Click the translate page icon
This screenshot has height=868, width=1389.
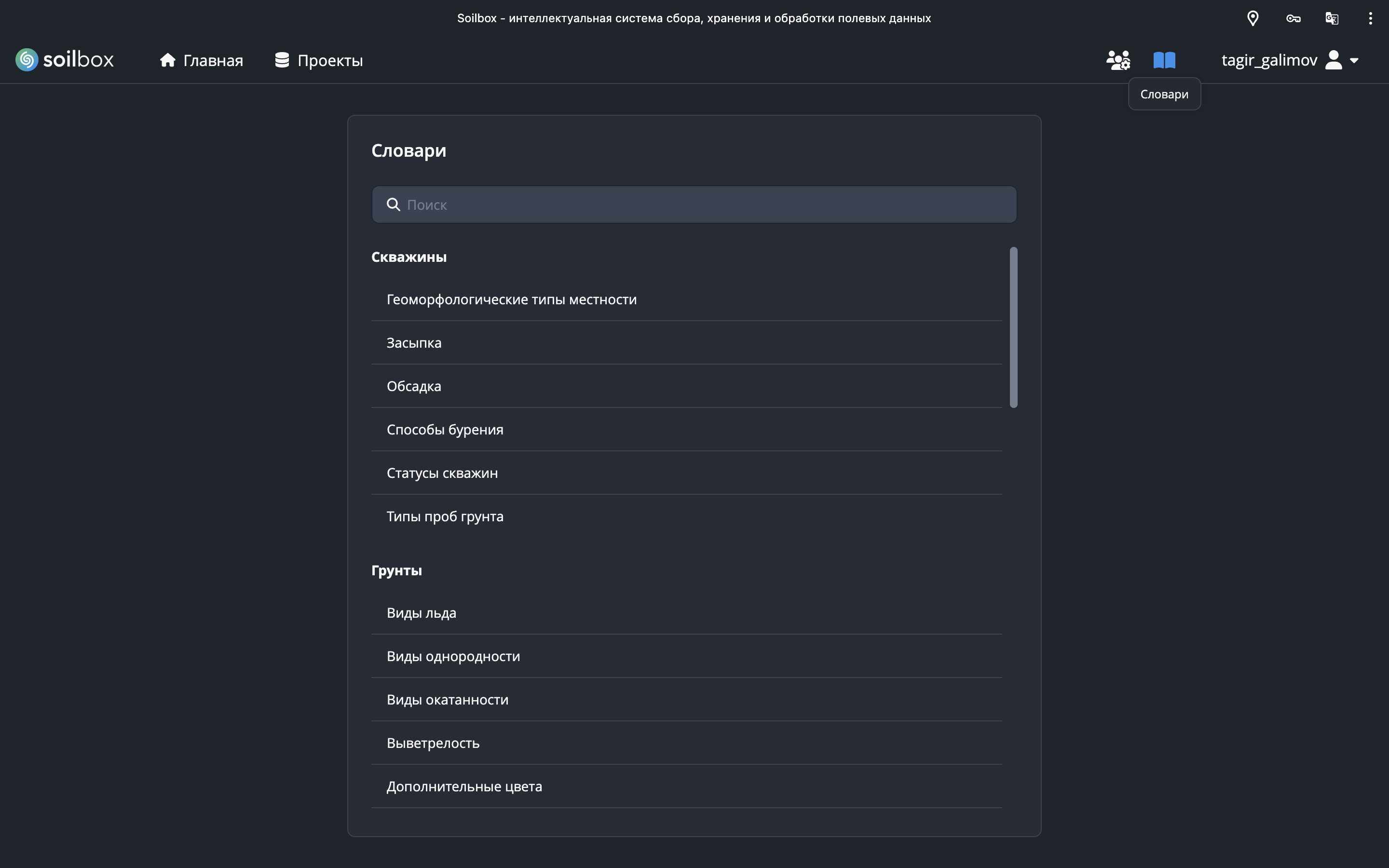(1332, 18)
